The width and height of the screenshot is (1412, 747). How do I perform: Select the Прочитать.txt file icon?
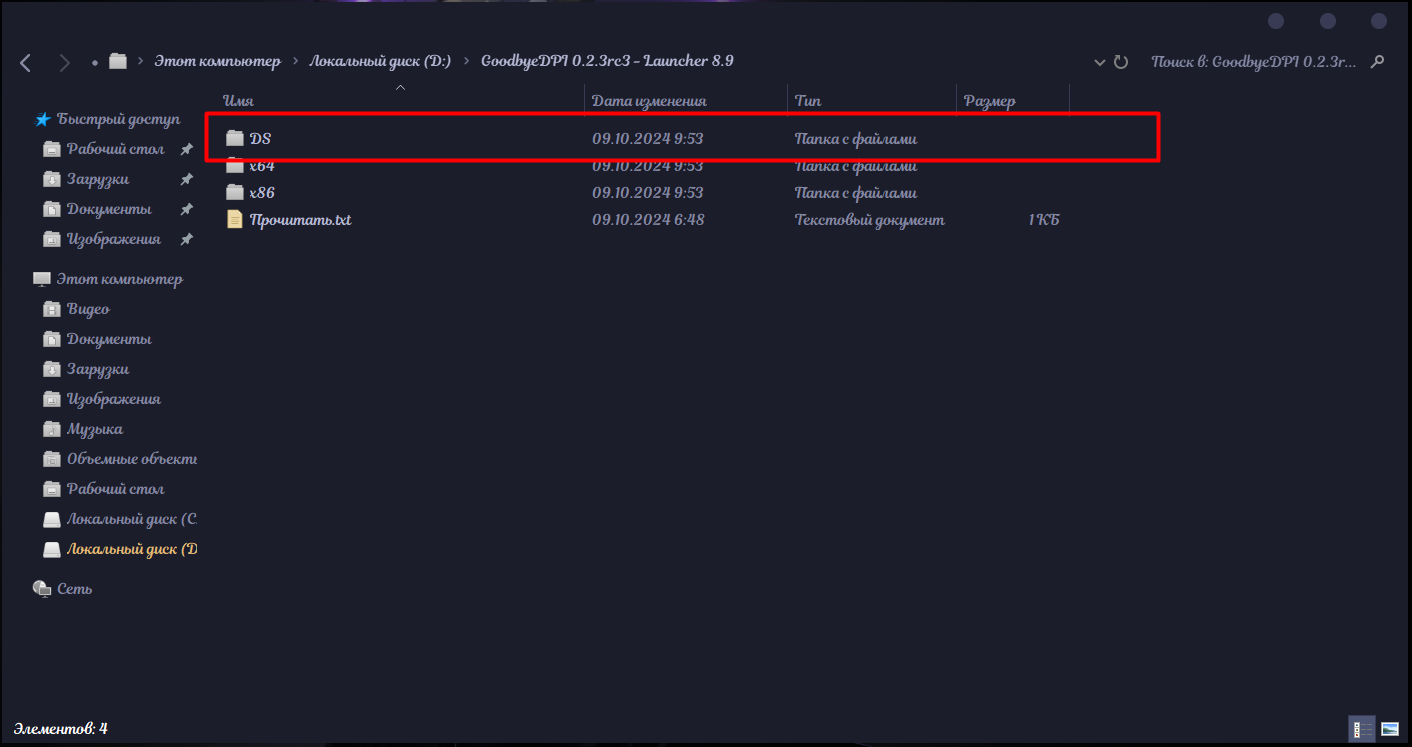pyautogui.click(x=235, y=220)
